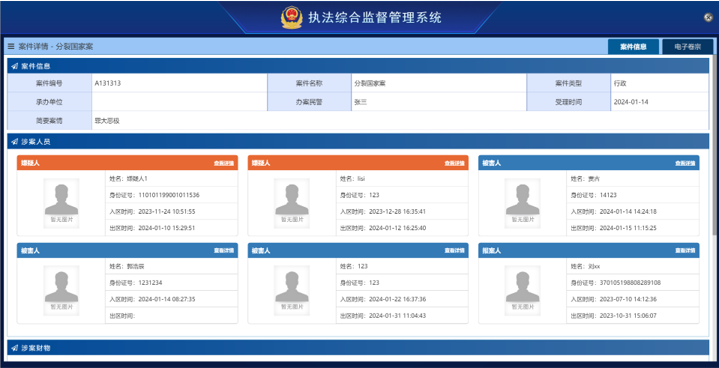719x368 pixels.
Task: Open 查看详情 for victim entered 2024-01-22 16:37:36
Action: (454, 251)
